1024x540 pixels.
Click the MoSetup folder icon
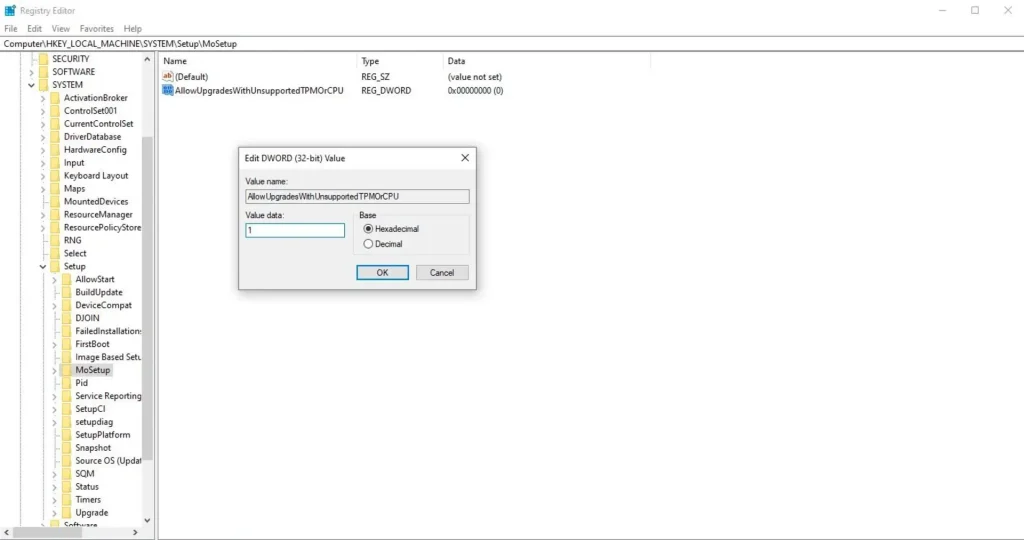point(67,370)
